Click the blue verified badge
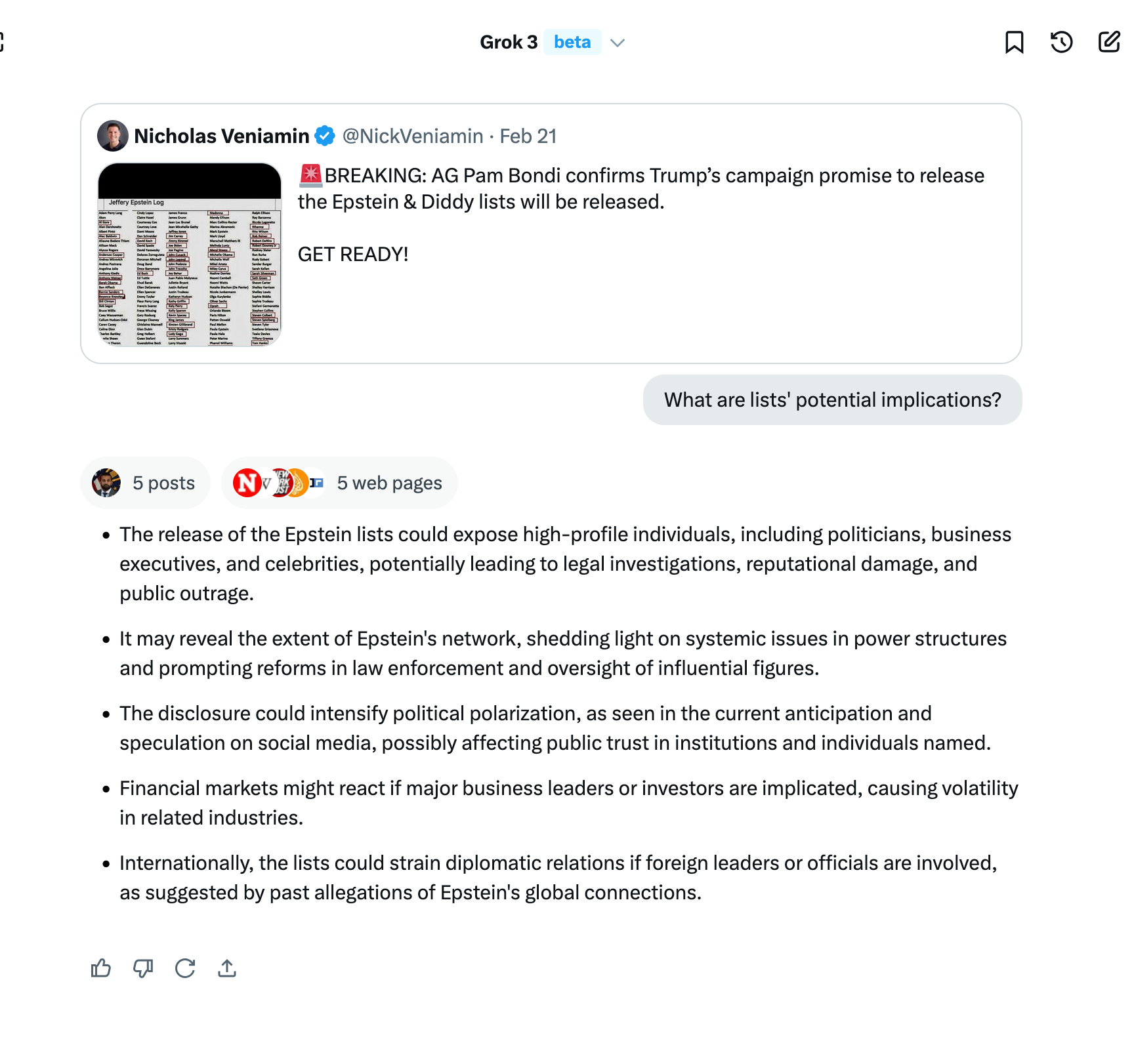The height and width of the screenshot is (1064, 1134). [x=325, y=136]
